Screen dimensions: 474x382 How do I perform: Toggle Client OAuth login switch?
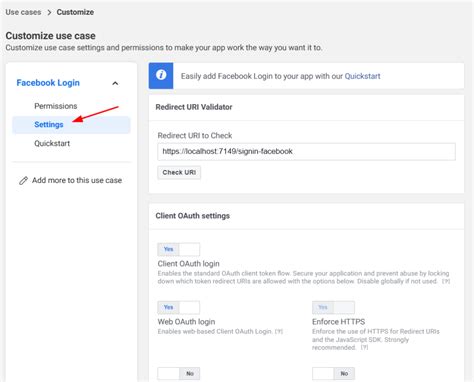pos(179,249)
